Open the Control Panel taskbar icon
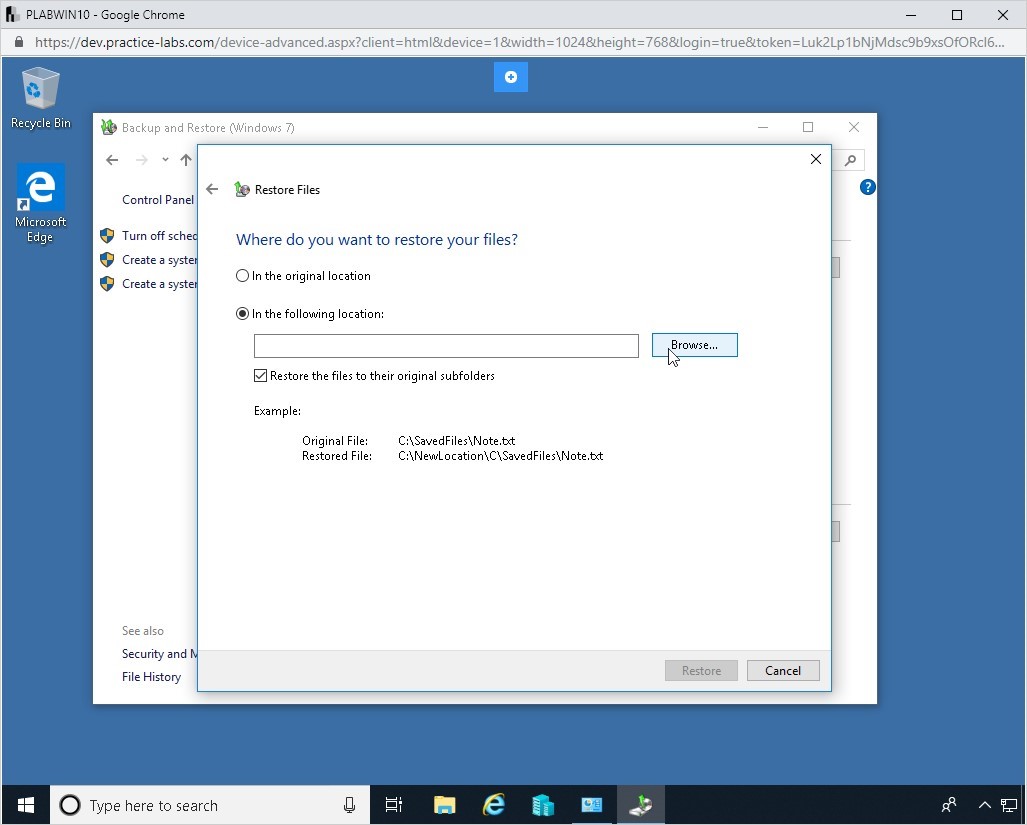Image resolution: width=1027 pixels, height=825 pixels. tap(591, 805)
